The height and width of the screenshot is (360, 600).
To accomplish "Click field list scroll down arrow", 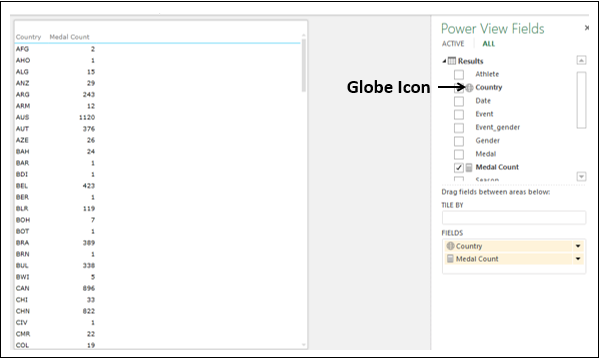I will (x=581, y=176).
